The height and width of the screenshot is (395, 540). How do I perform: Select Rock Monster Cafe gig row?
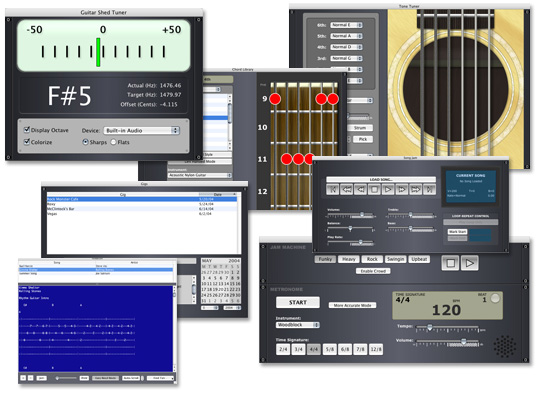[142, 199]
